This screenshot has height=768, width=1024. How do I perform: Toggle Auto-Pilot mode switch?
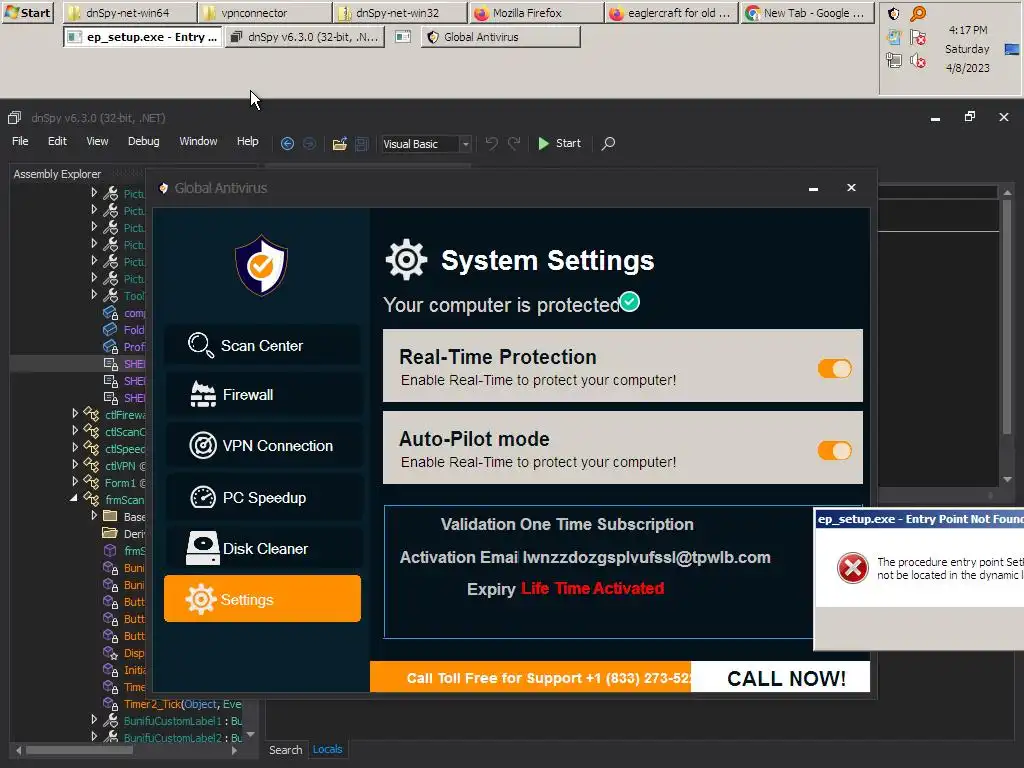pyautogui.click(x=835, y=451)
